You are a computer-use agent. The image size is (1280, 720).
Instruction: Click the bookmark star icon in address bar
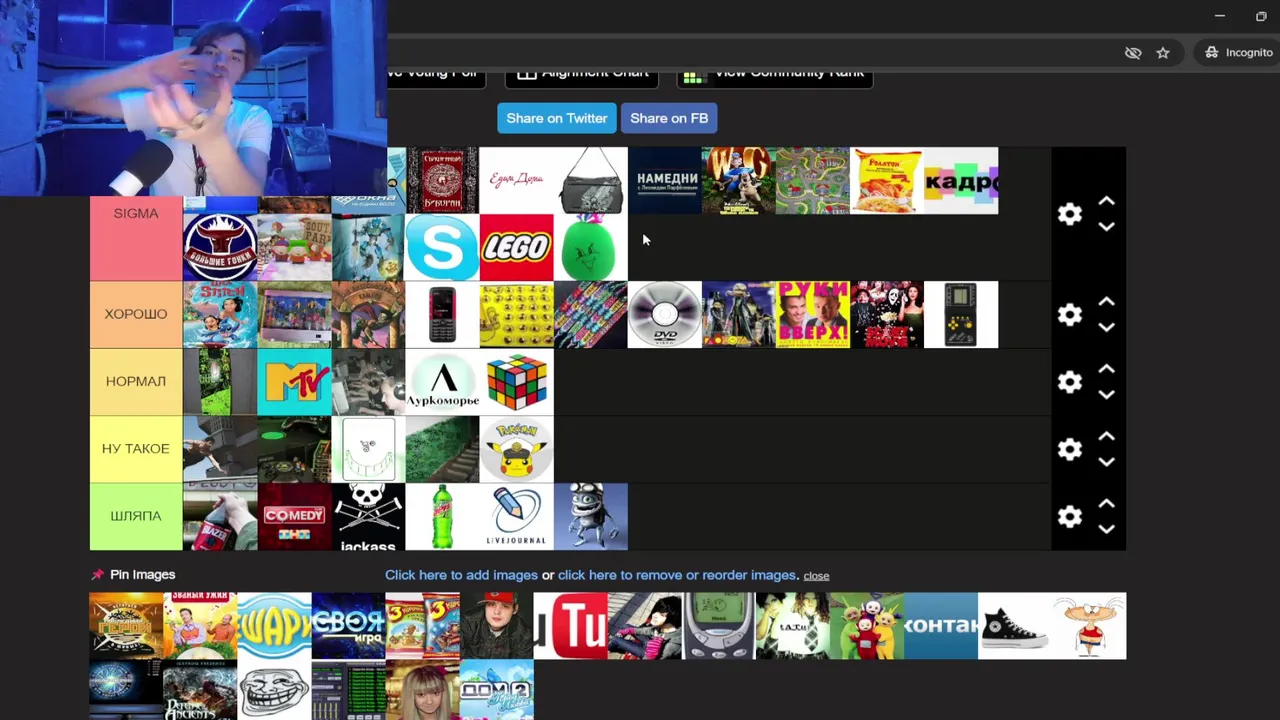click(x=1163, y=52)
